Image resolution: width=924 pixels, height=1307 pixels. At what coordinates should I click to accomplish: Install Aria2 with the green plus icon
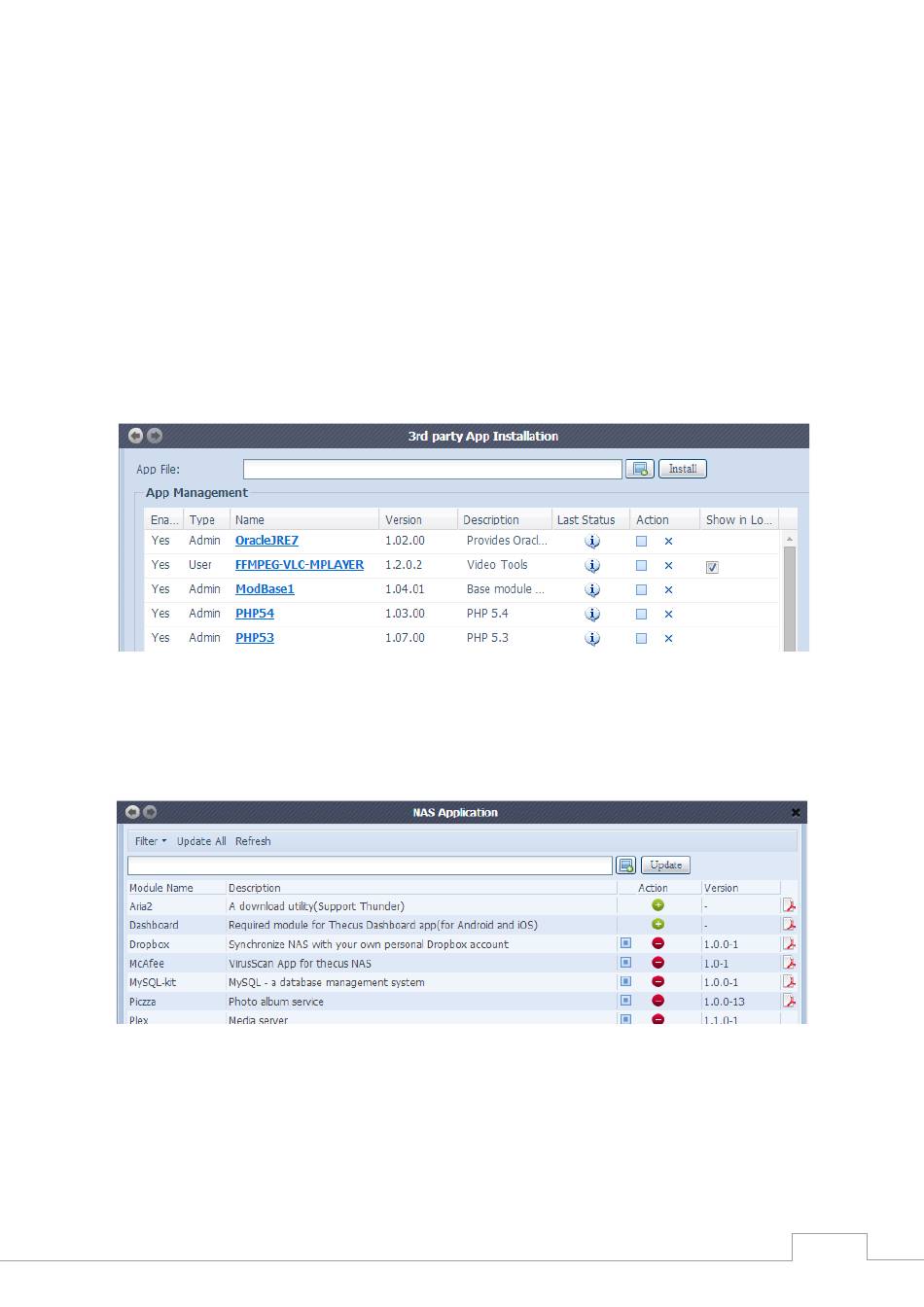click(657, 905)
